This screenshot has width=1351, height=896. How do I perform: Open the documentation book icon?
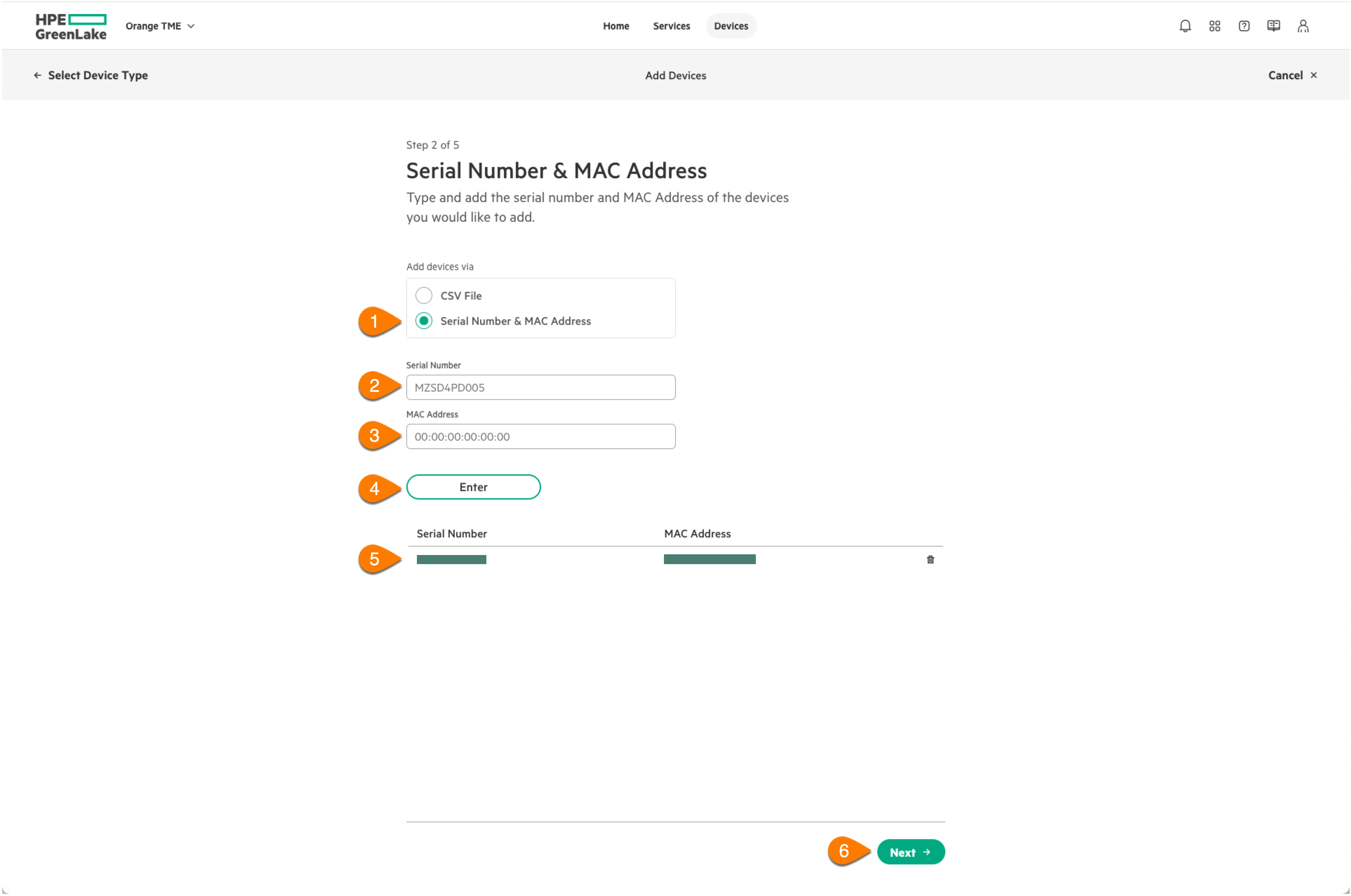[1273, 26]
